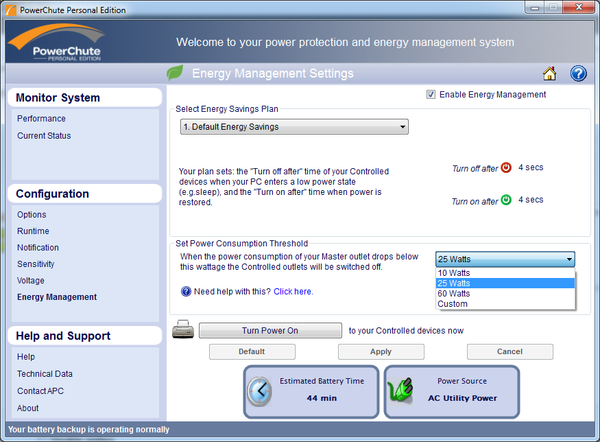Choose 10 Watts from the threshold list
The image size is (600, 442).
505,273
